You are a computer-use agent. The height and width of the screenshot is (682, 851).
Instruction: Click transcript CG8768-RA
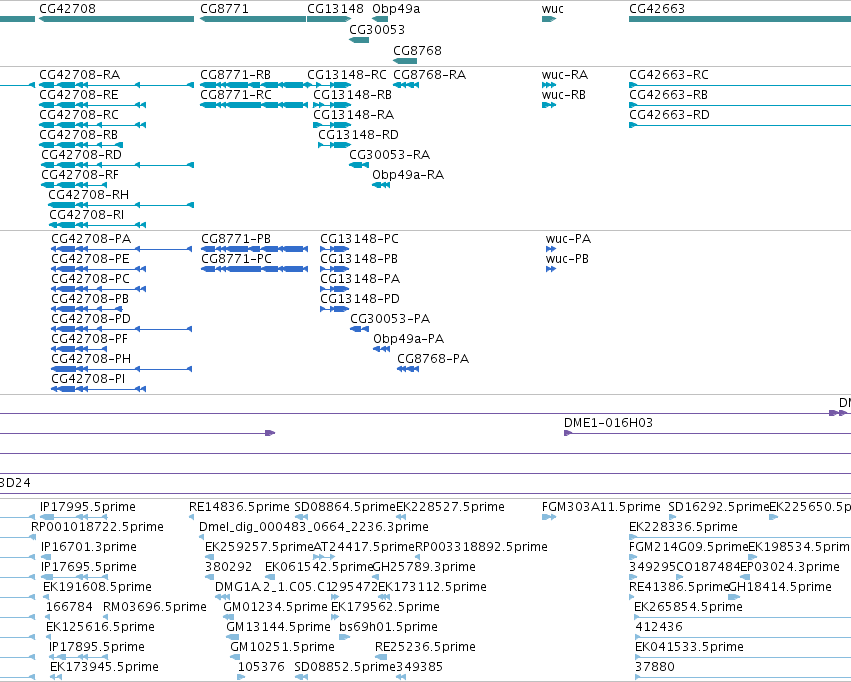click(x=429, y=75)
